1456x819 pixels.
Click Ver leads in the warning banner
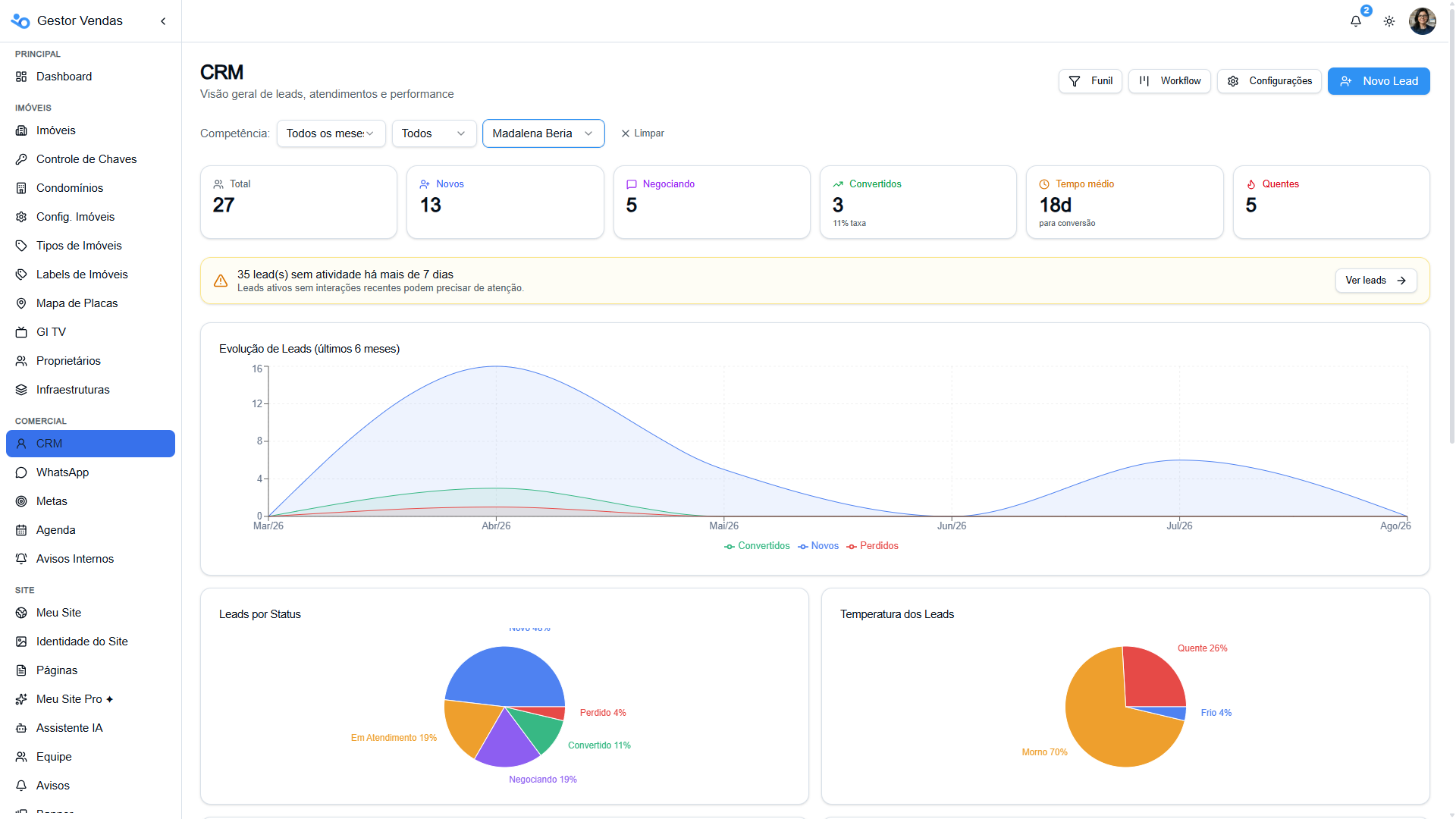(1376, 281)
